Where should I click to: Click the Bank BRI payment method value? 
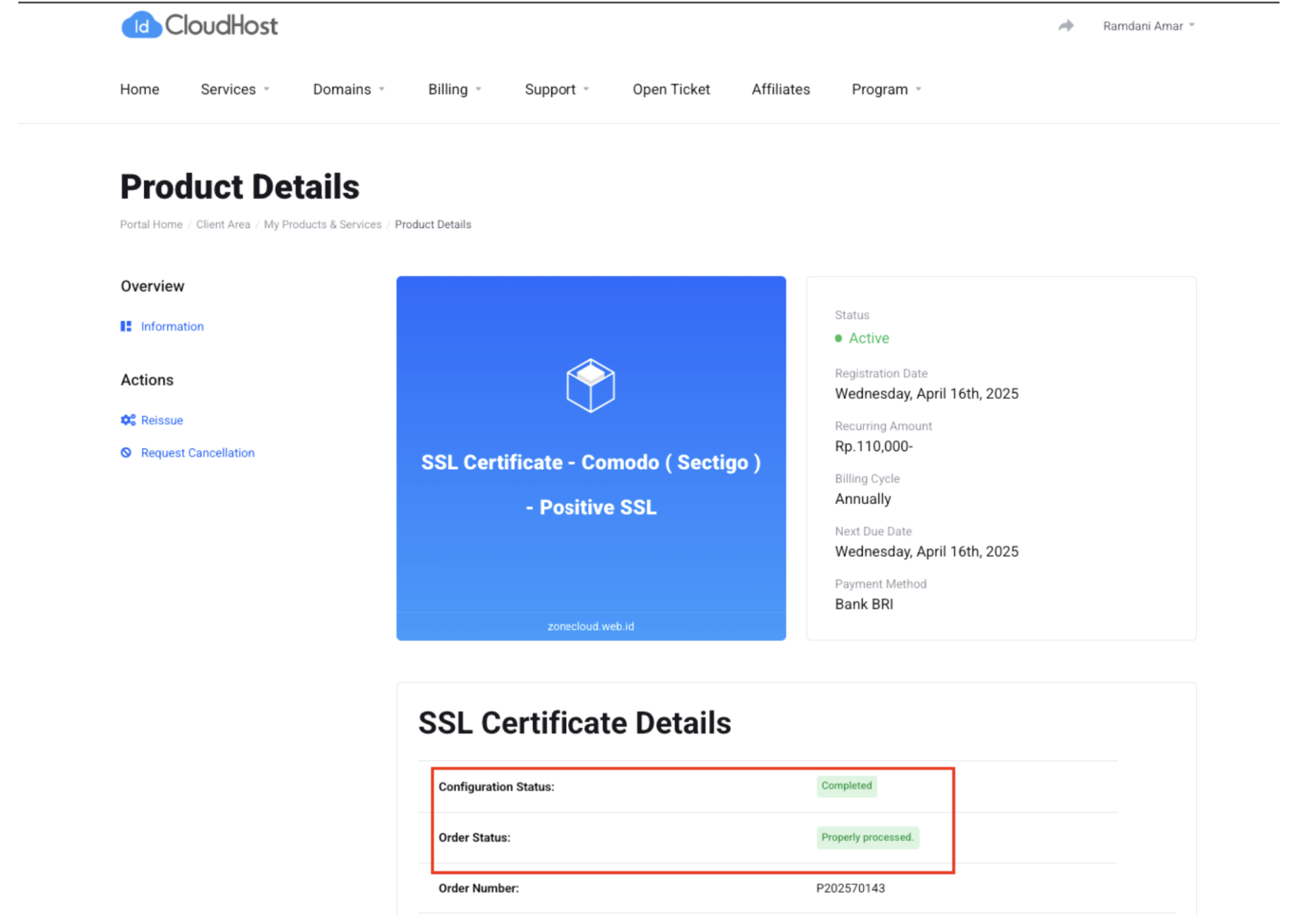[864, 604]
